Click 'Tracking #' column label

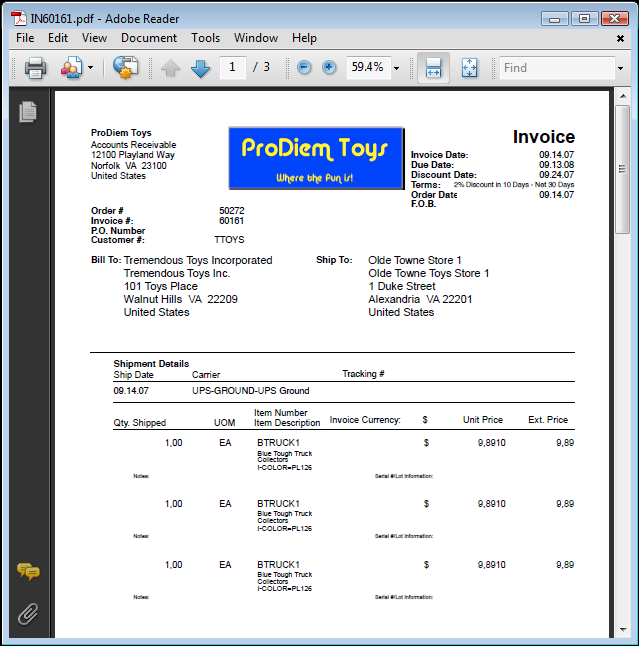coord(363,374)
